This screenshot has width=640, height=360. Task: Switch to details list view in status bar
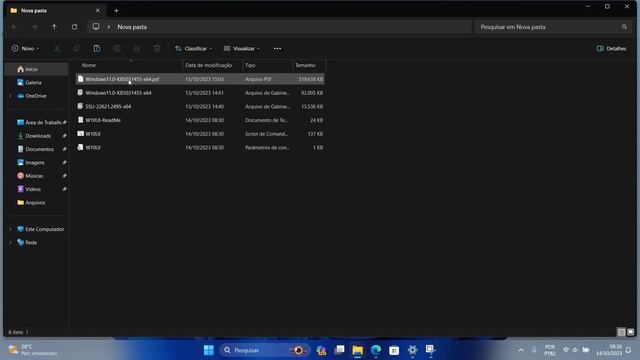[x=621, y=332]
